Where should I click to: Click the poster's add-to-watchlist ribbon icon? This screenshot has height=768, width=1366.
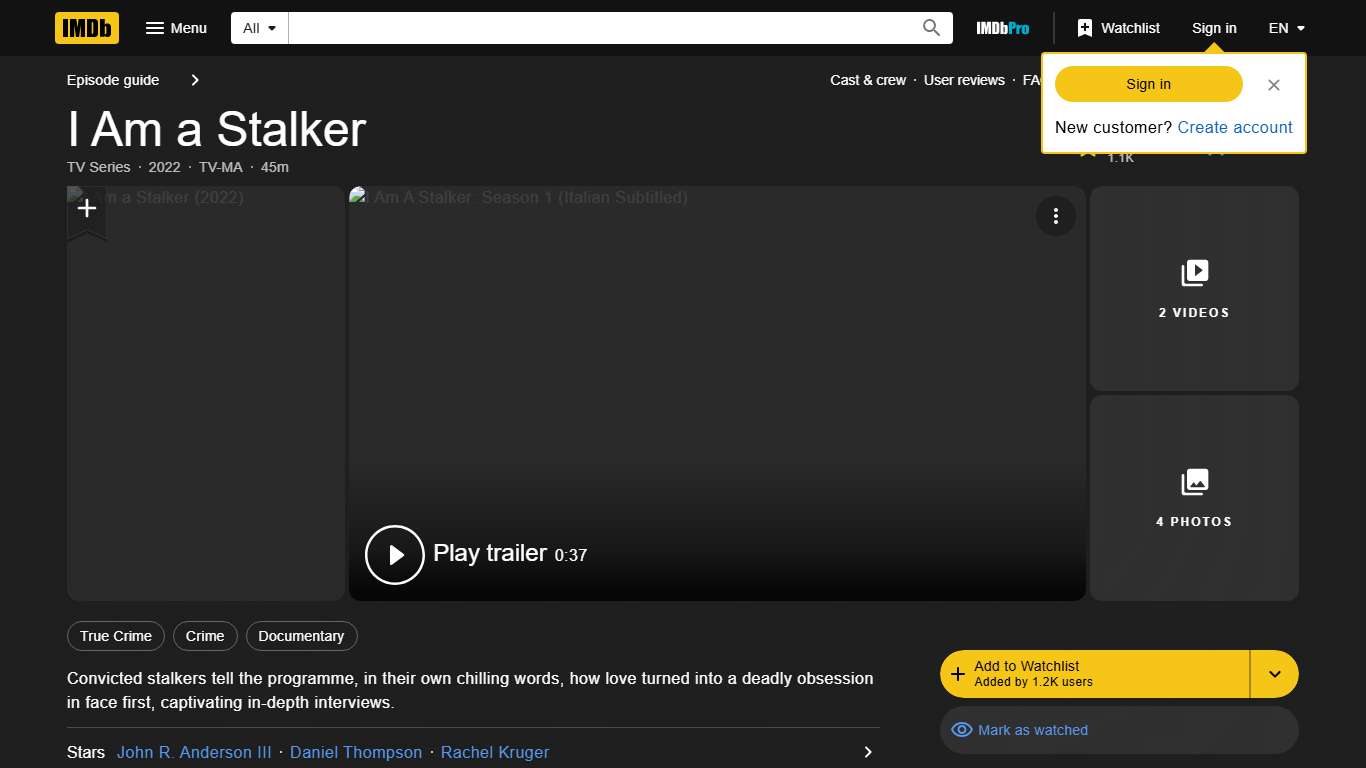87,209
